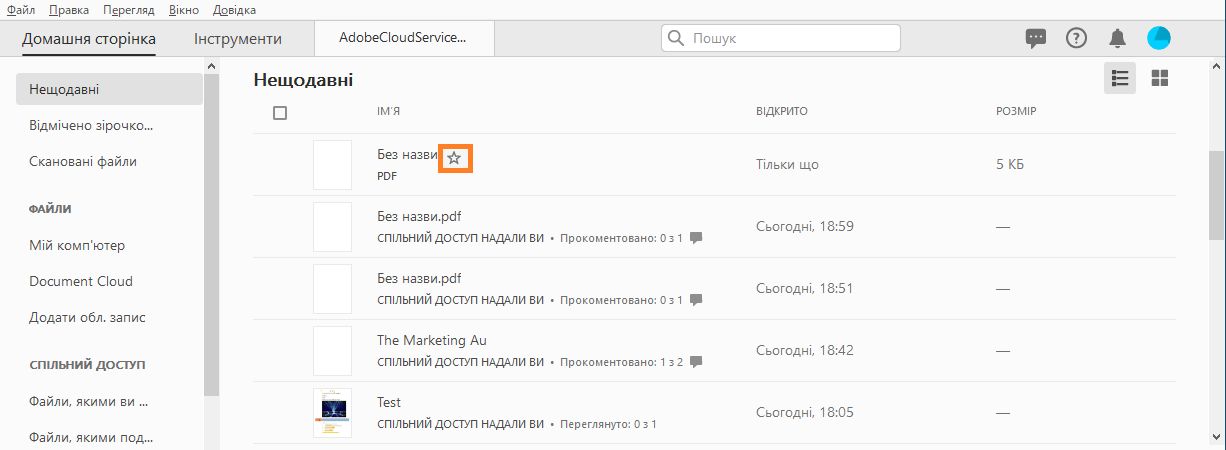The height and width of the screenshot is (450, 1226).
Task: Sort by РОЗМІР column header
Action: [1016, 110]
